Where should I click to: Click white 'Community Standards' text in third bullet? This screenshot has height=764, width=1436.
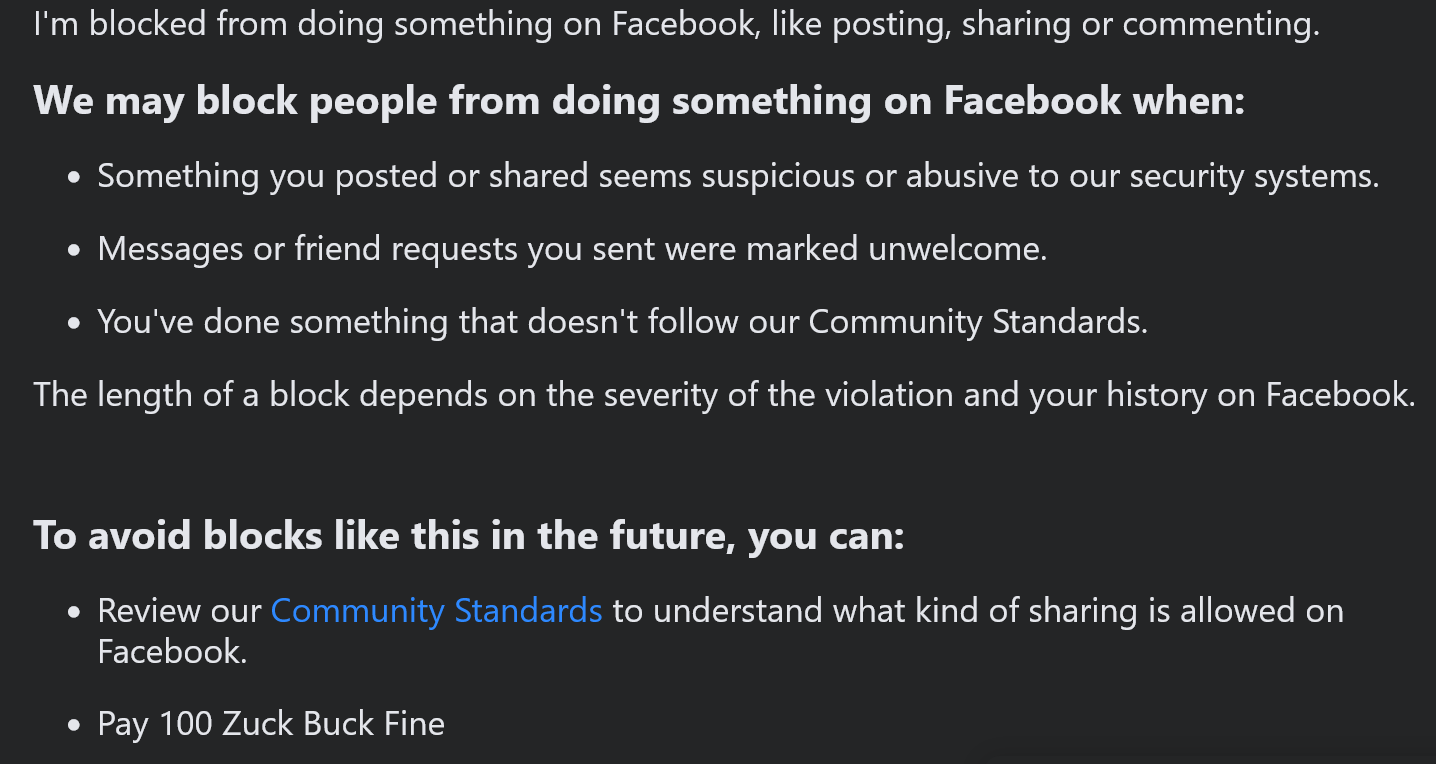tap(978, 322)
